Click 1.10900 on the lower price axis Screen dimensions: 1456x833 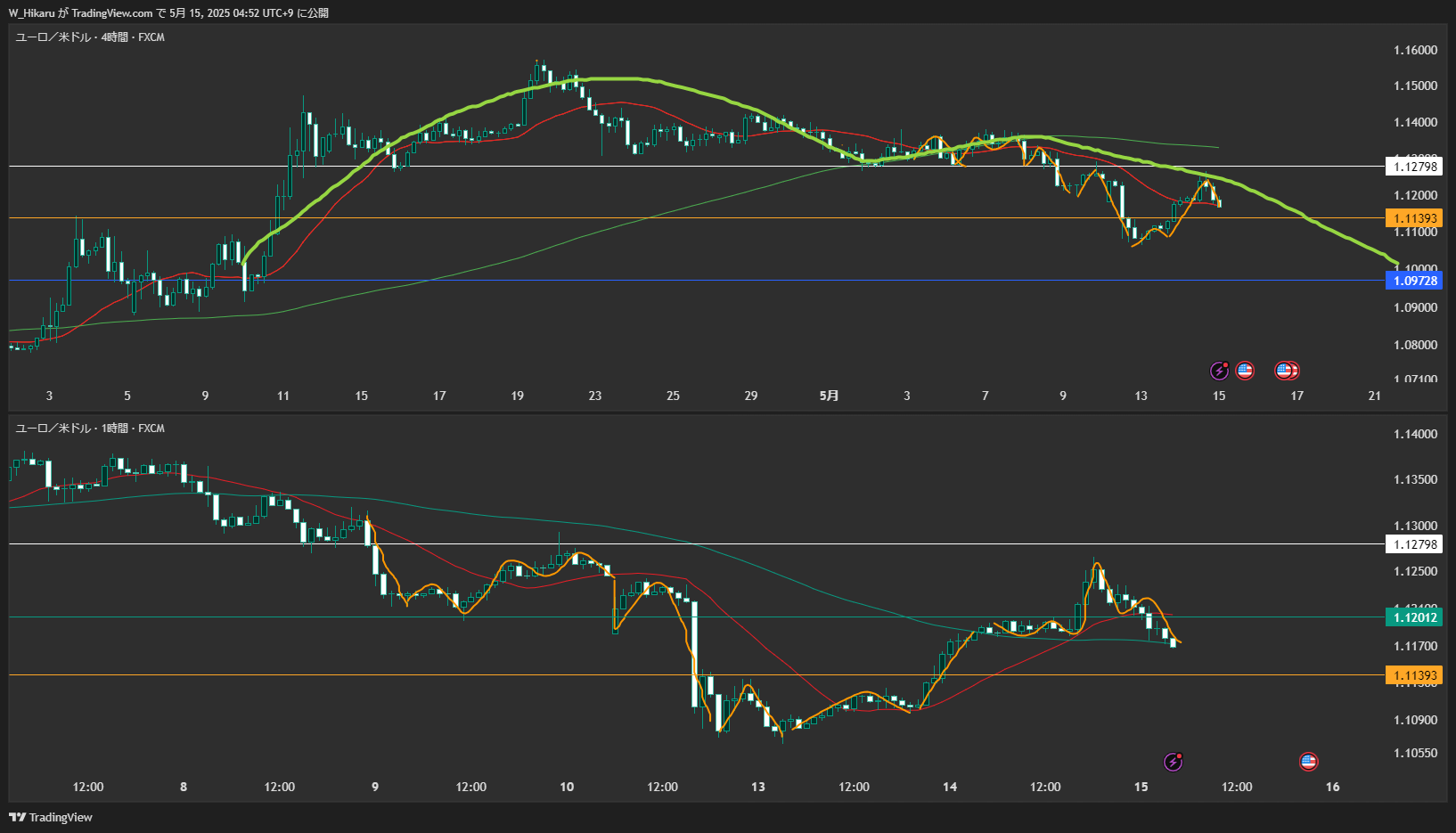point(1415,720)
